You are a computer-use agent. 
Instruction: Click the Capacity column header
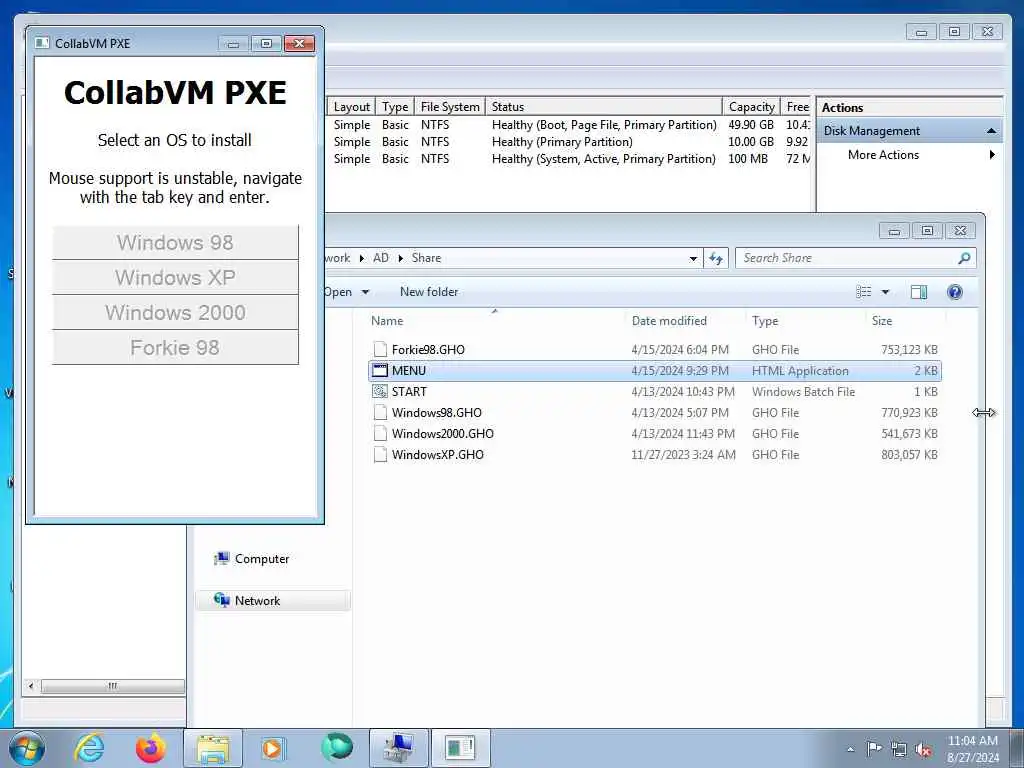752,106
